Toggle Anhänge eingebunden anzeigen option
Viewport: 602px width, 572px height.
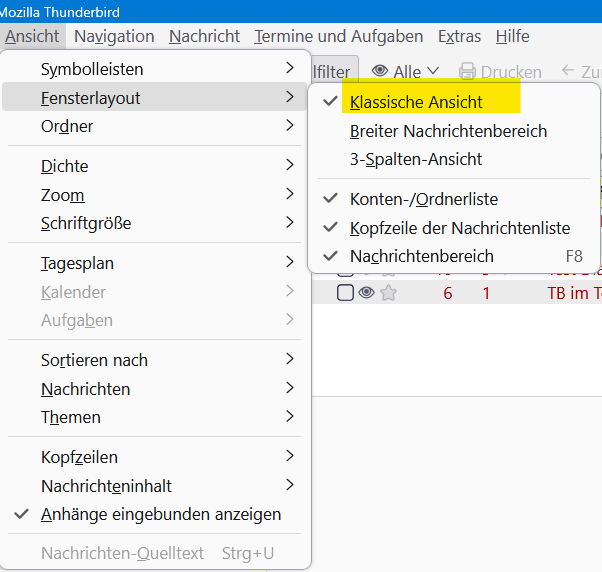click(161, 514)
